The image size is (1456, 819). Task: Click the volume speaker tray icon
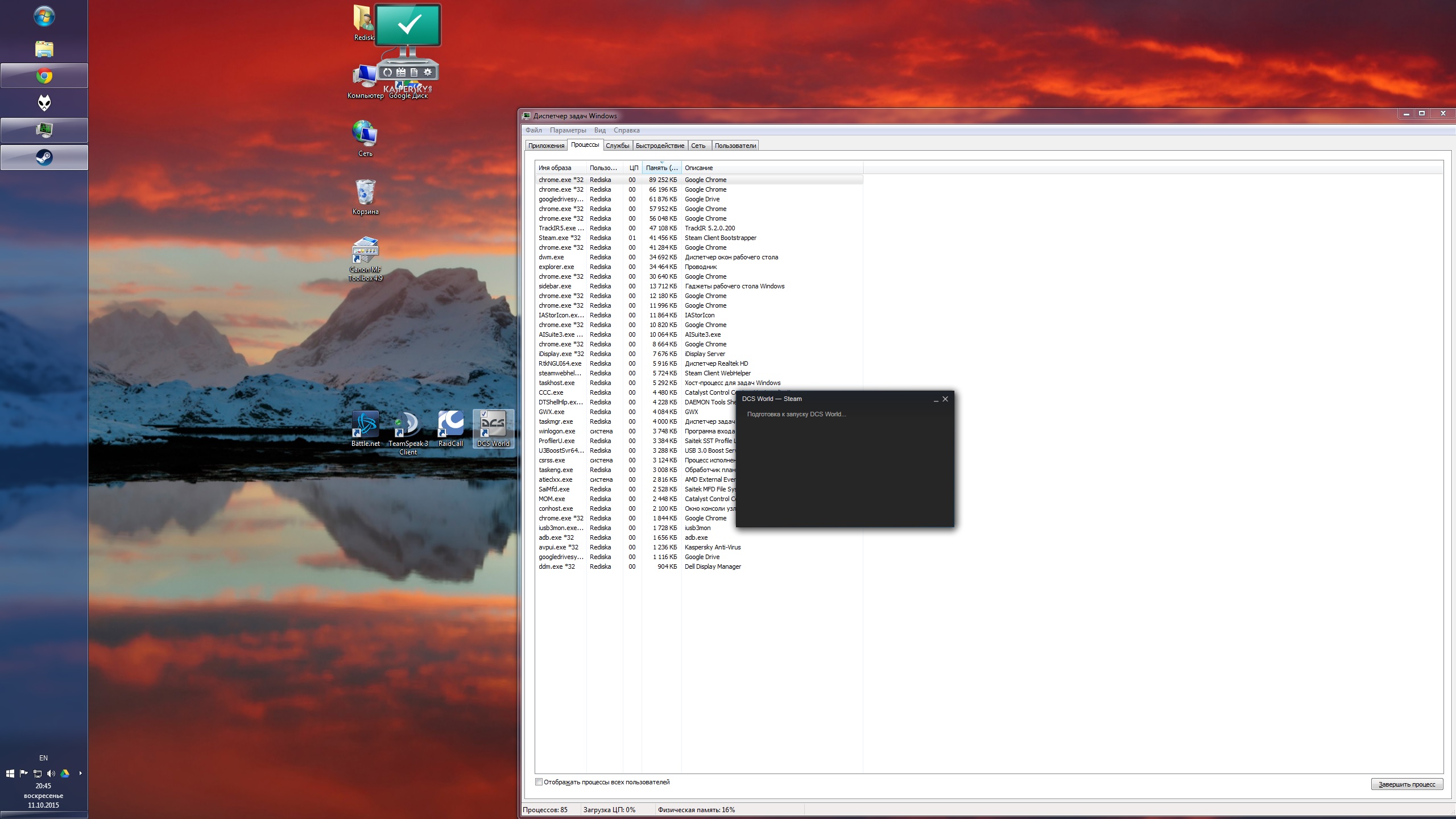(51, 773)
